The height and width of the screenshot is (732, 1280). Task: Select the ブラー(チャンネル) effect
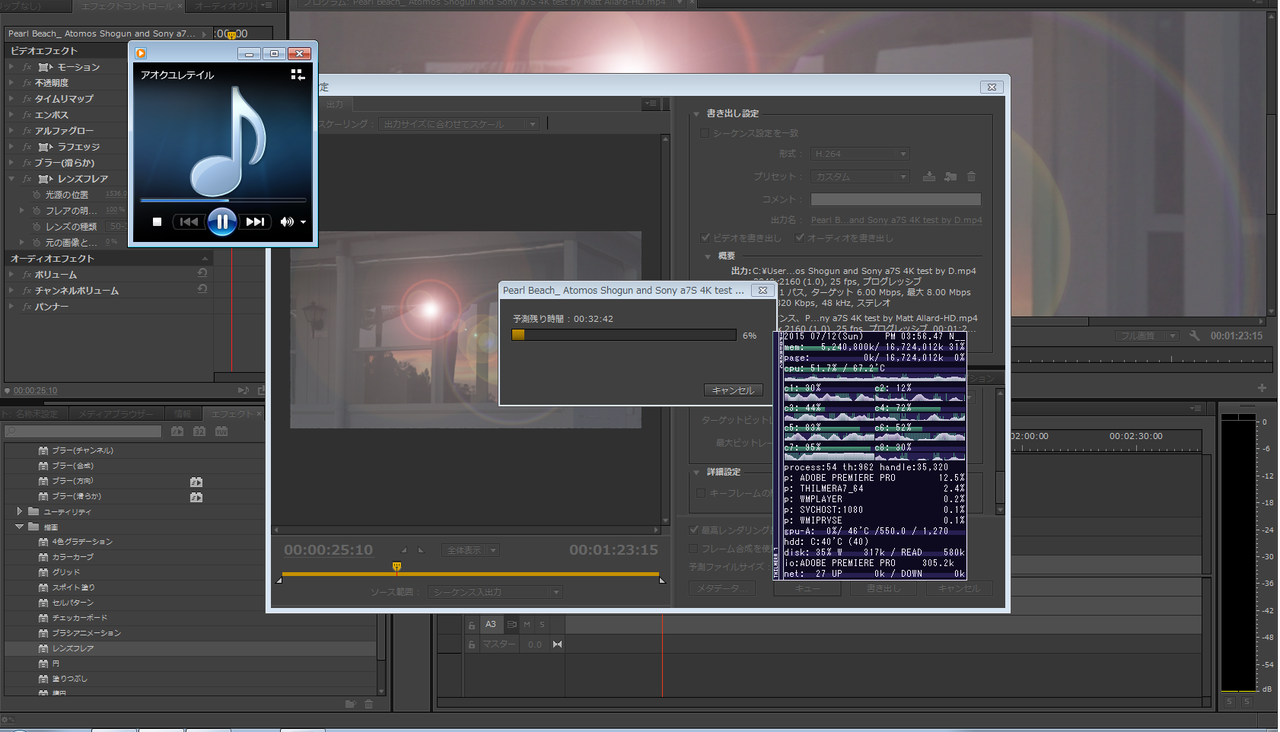tap(82, 450)
